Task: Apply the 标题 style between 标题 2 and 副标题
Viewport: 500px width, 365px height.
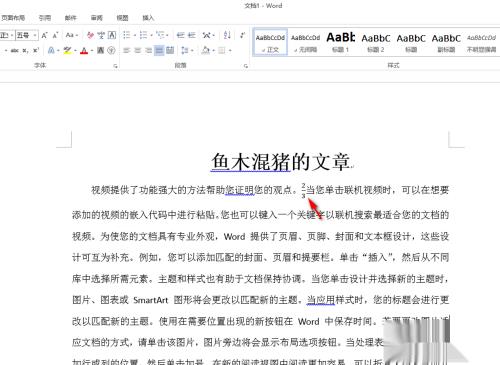Action: tap(411, 43)
